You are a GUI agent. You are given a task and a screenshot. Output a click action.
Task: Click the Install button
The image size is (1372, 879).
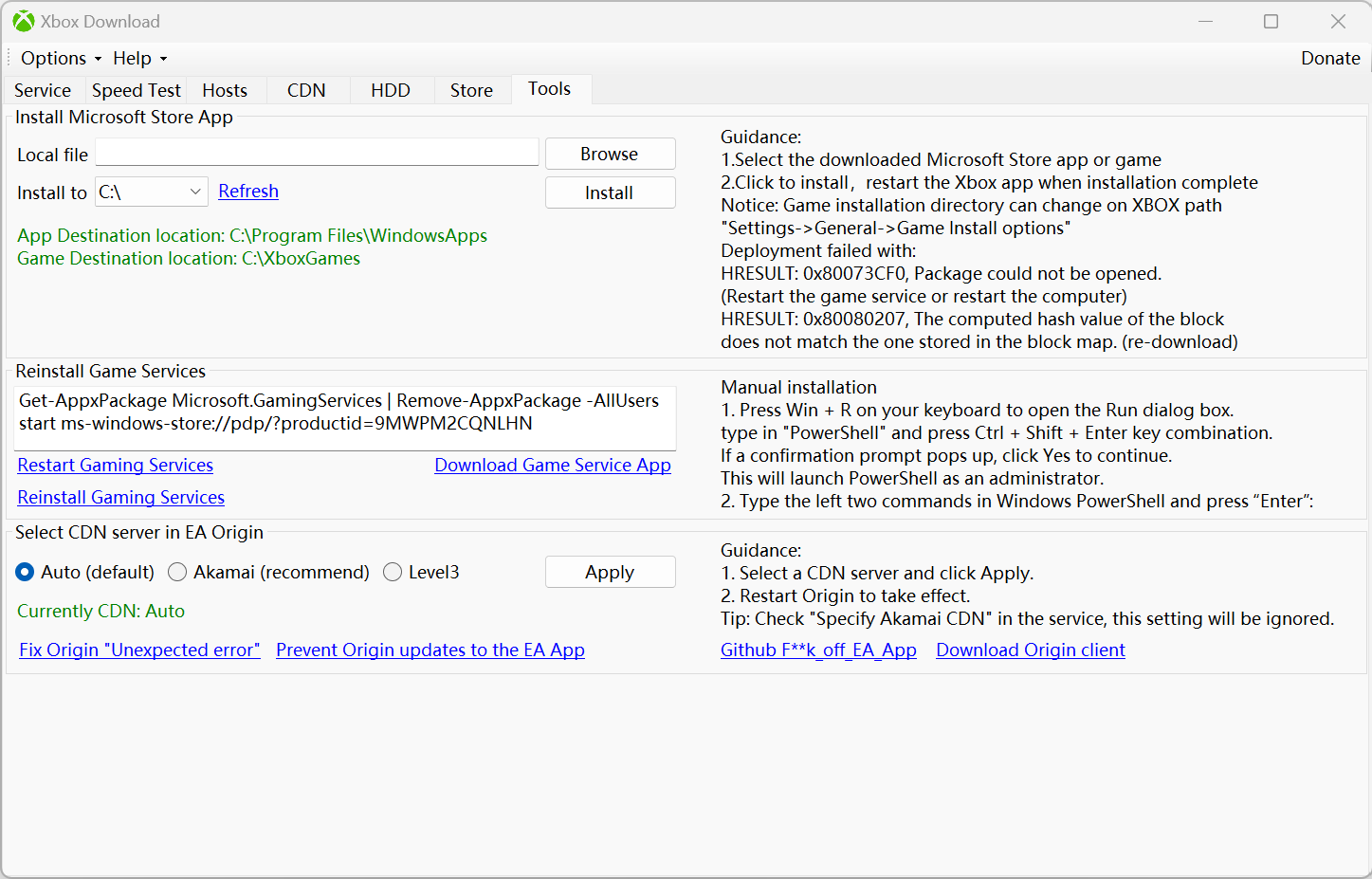[610, 192]
